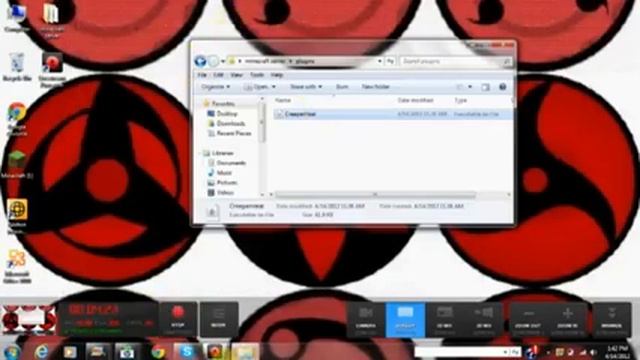Open the Videos library
This screenshot has height=360, width=640.
coord(225,192)
